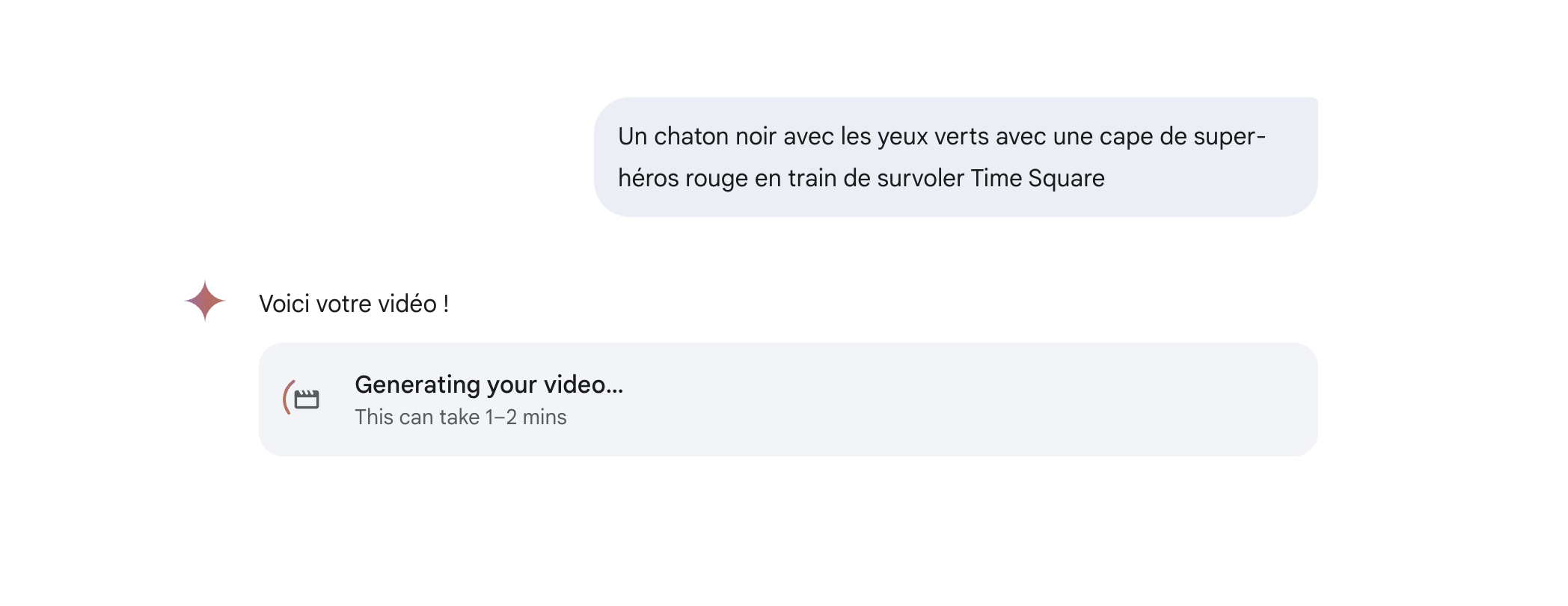Click the words "Time Square" in the prompt

point(1038,178)
